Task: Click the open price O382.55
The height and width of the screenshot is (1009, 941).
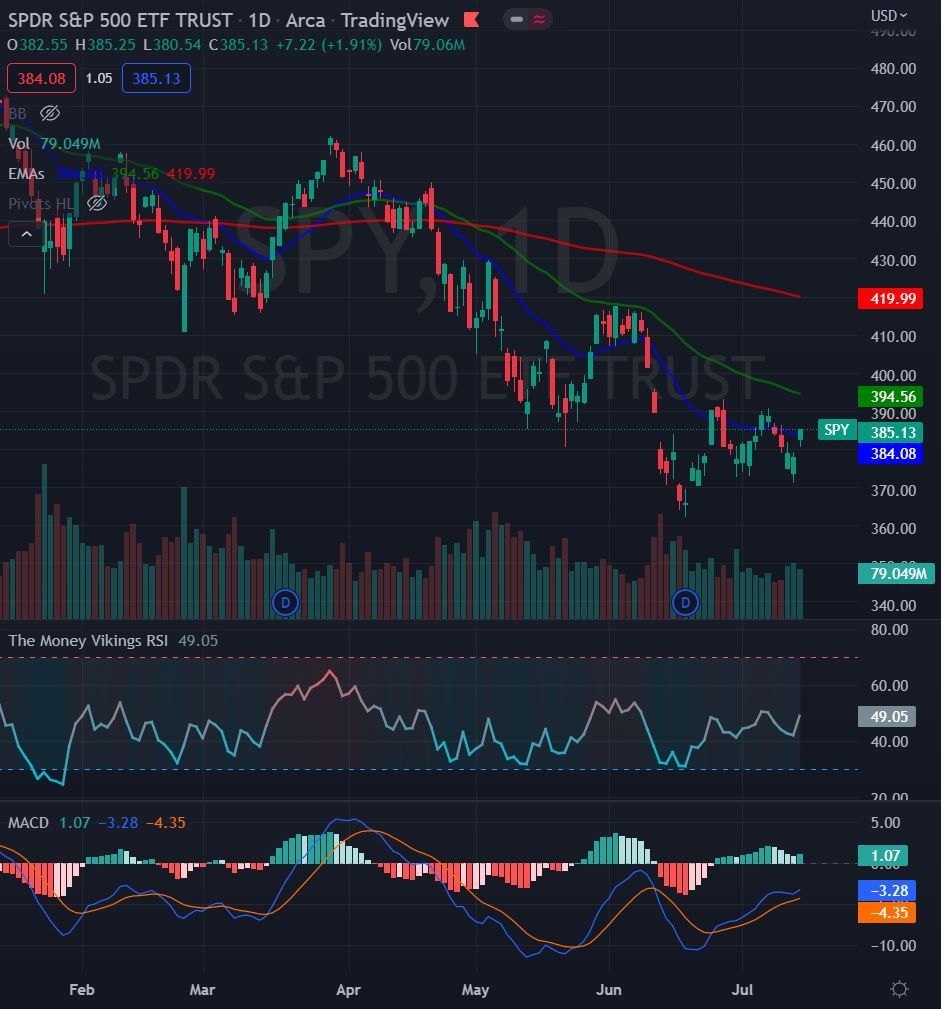Action: click(37, 45)
